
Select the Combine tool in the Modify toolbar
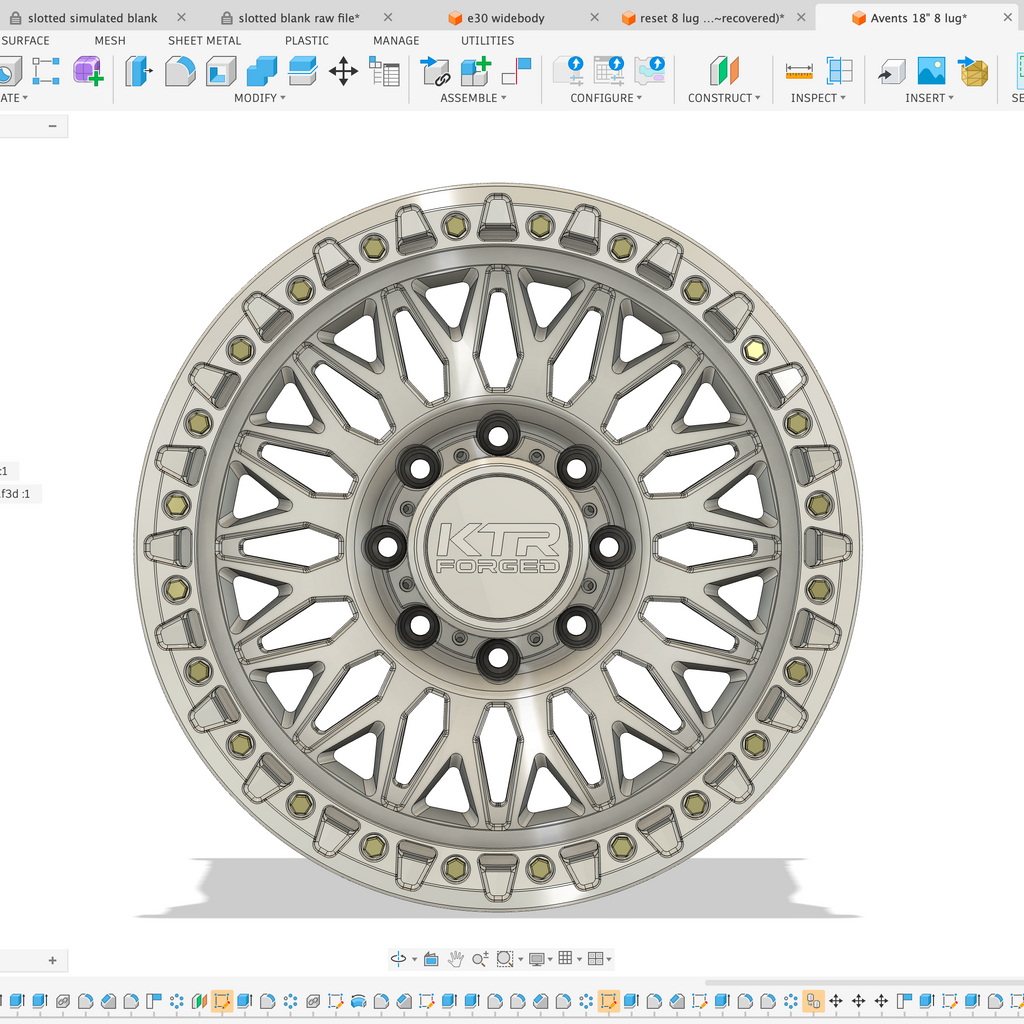262,71
